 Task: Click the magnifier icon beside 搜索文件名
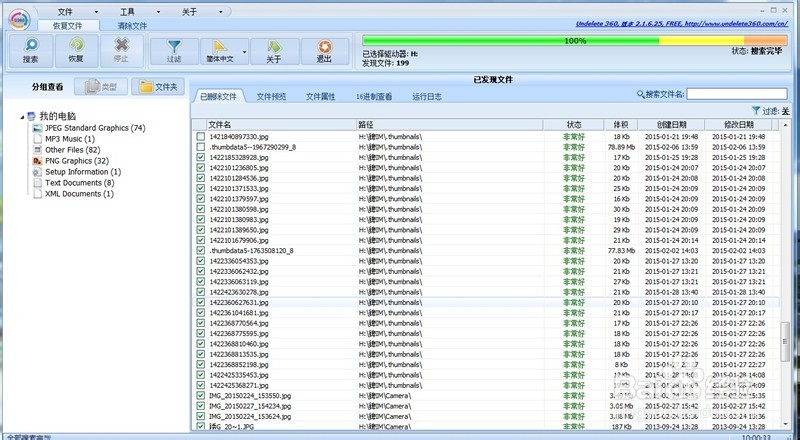click(641, 94)
